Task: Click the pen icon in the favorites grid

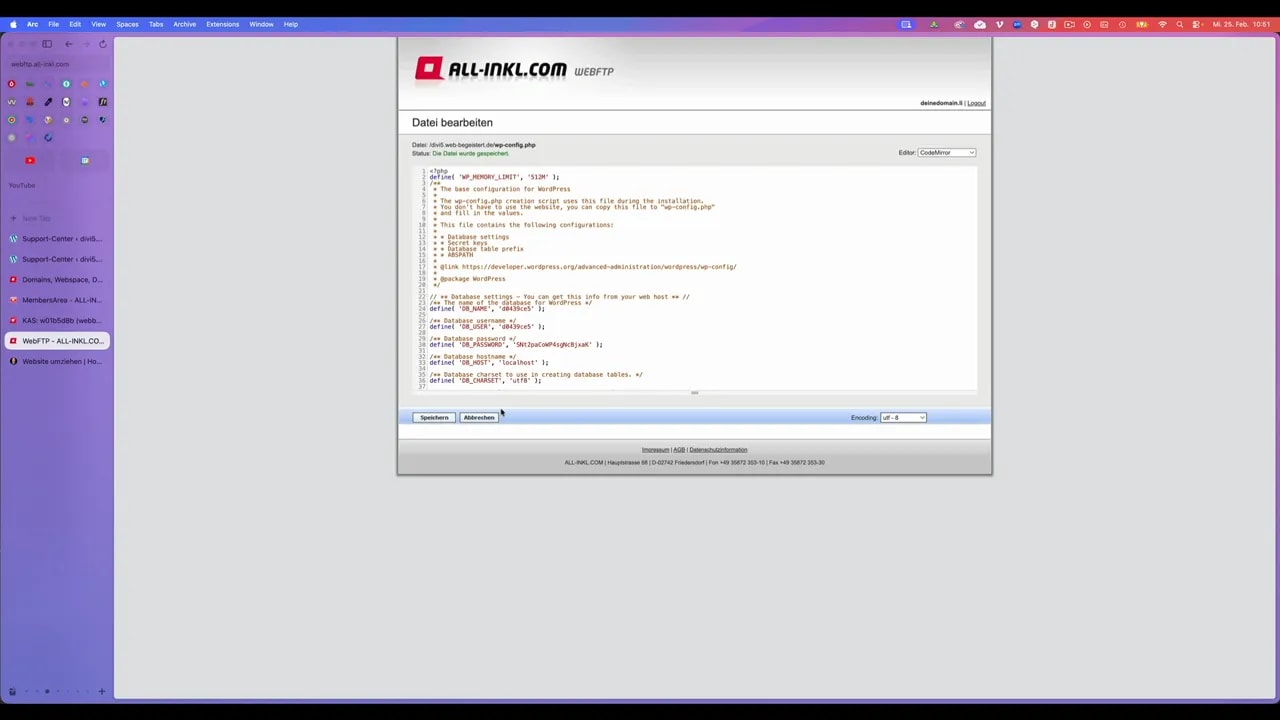Action: point(48,100)
